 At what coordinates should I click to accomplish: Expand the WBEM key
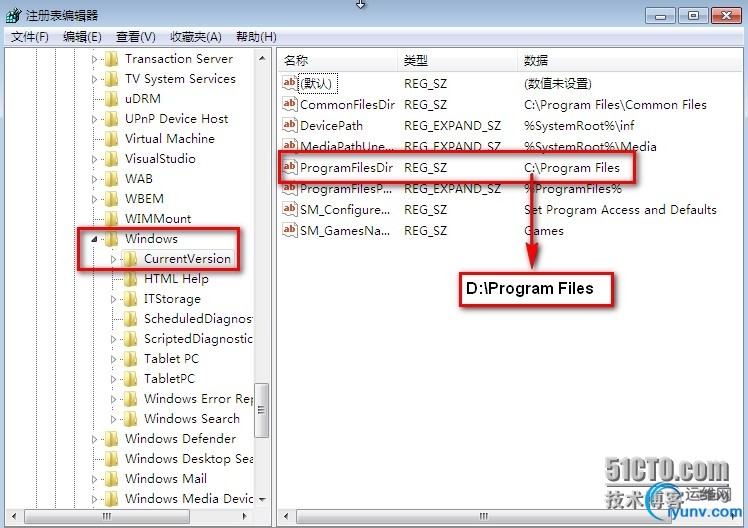coord(94,199)
